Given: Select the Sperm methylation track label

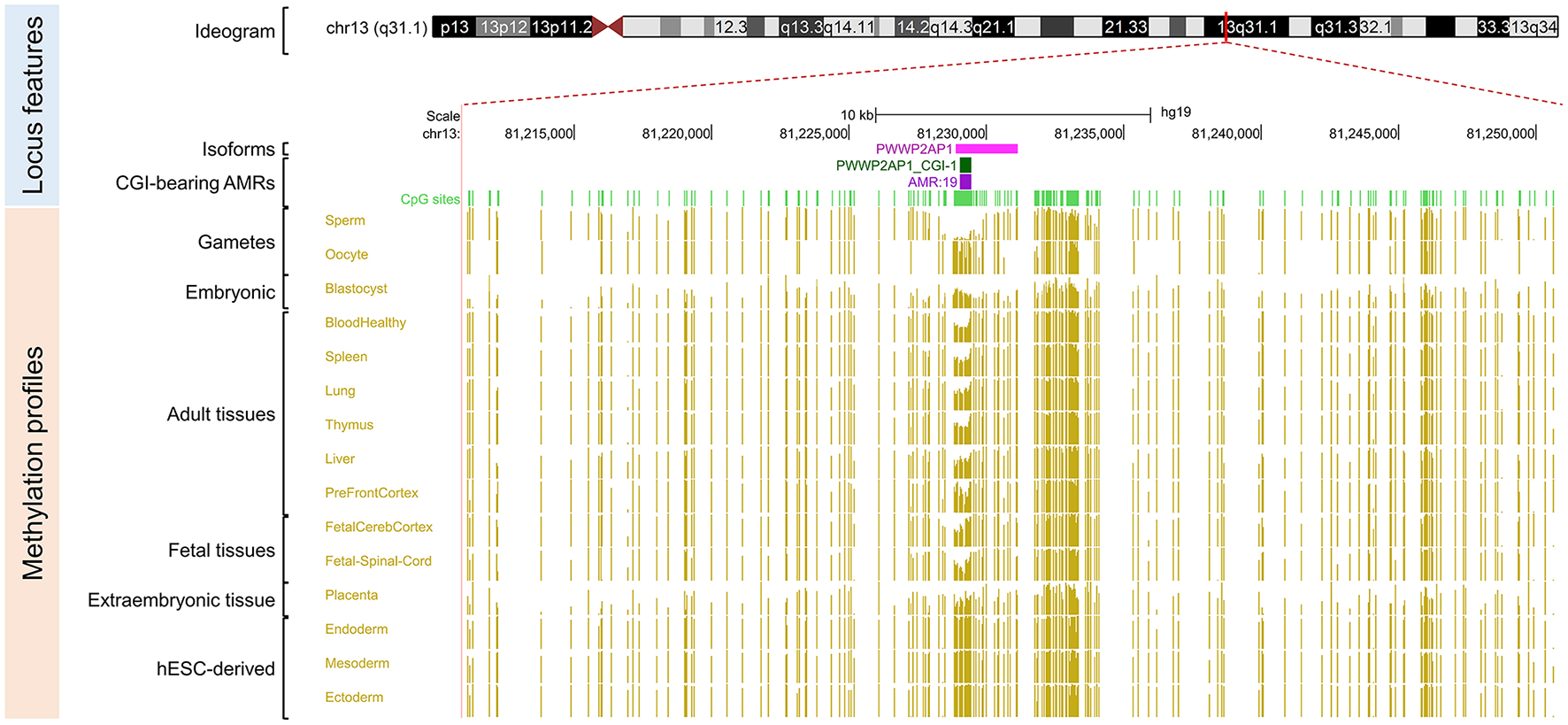Looking at the screenshot, I should point(344,220).
